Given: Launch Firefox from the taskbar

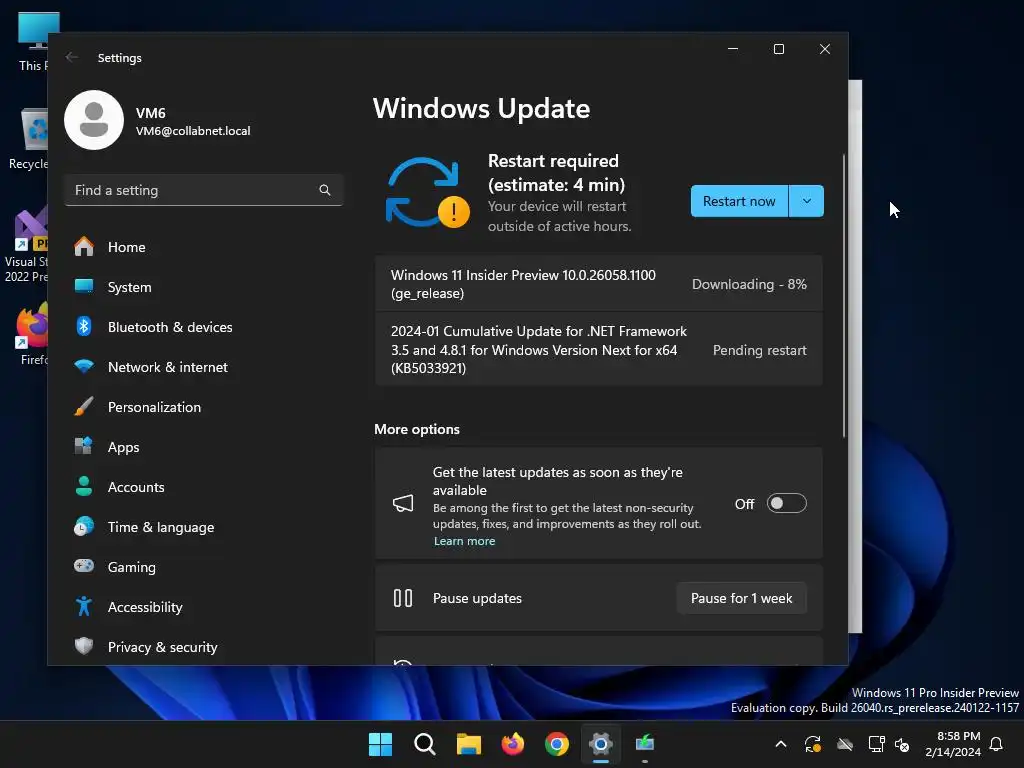Looking at the screenshot, I should click(x=513, y=744).
